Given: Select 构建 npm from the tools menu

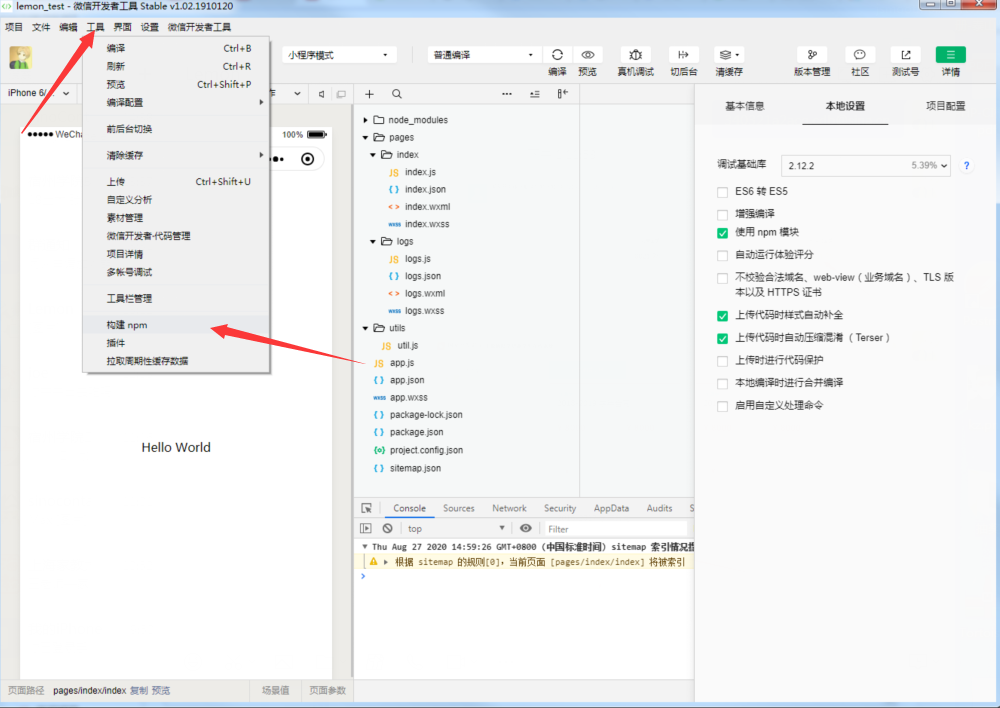Looking at the screenshot, I should [x=176, y=325].
